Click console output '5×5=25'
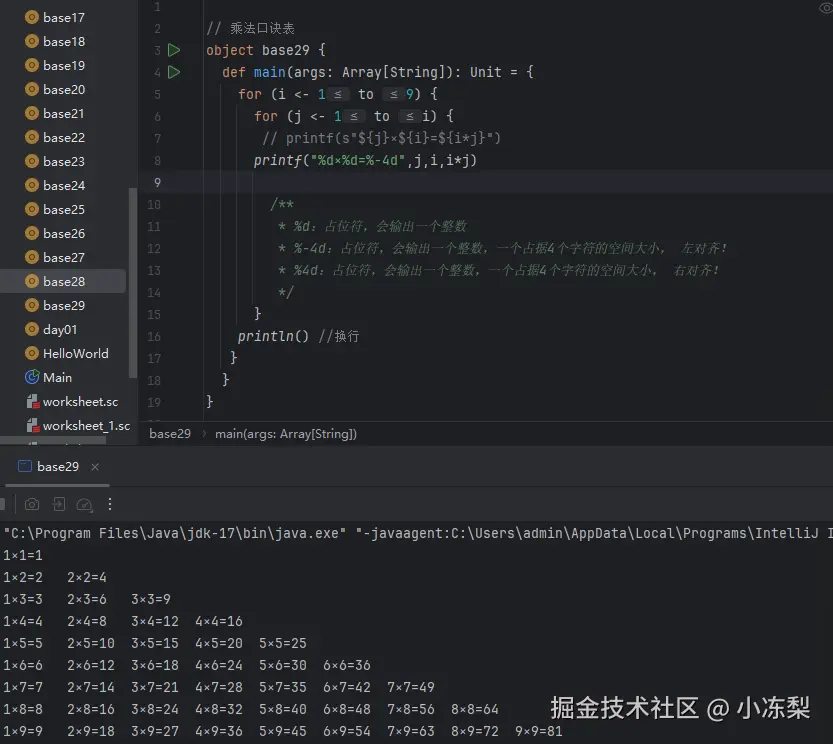833x744 pixels. (x=283, y=643)
